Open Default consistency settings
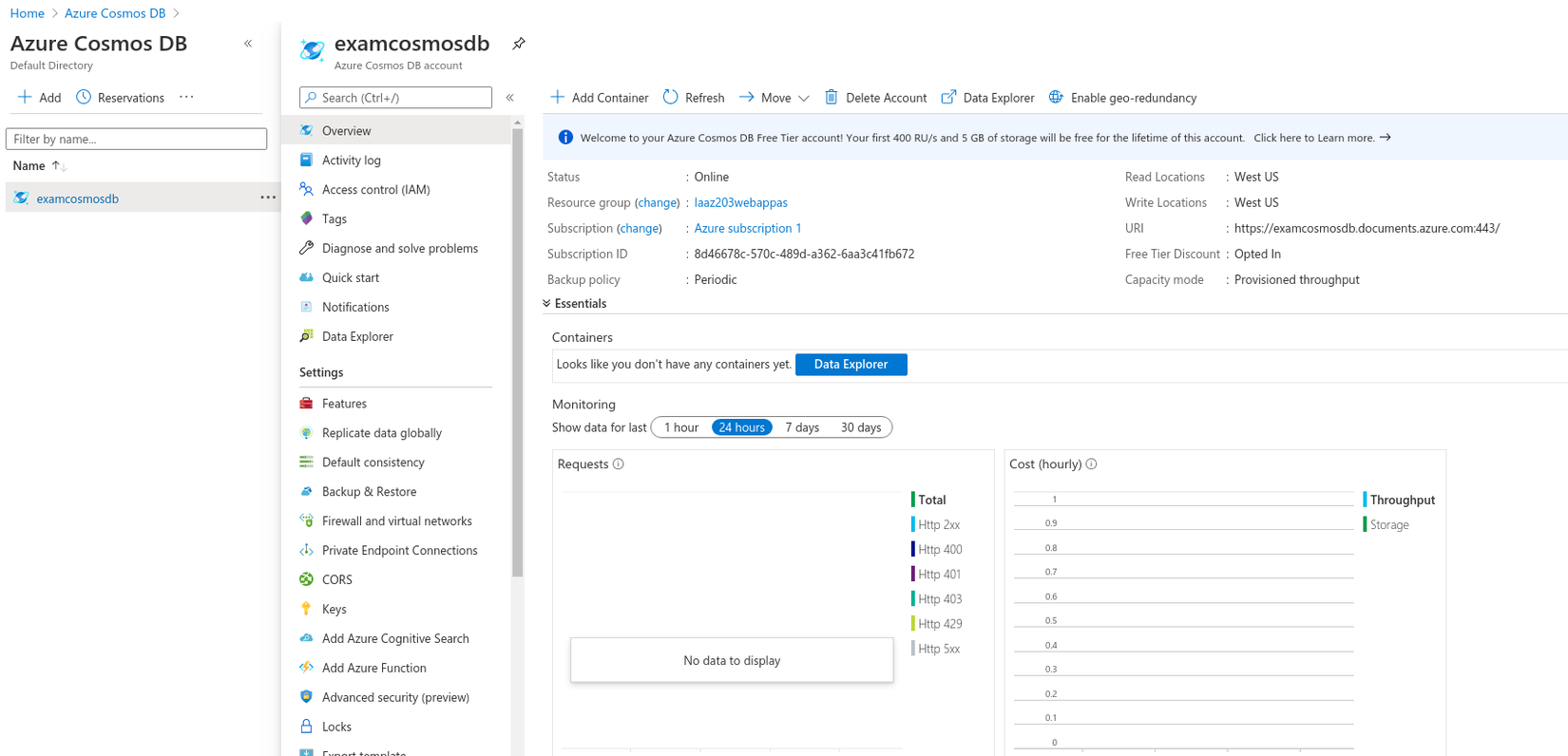This screenshot has height=756, width=1568. pos(373,463)
